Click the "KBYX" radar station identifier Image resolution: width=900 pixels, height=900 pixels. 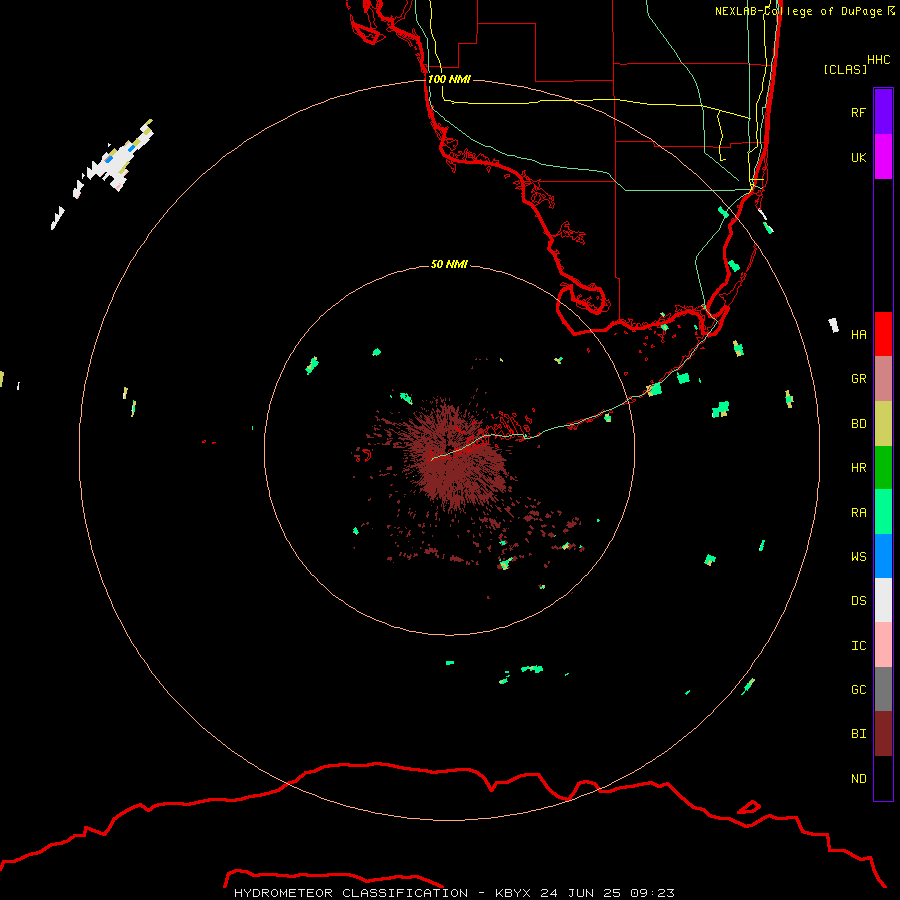513,893
